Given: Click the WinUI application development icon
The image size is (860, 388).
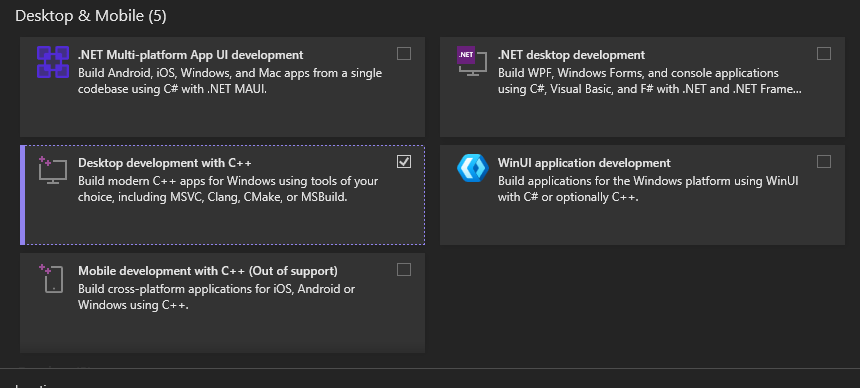Looking at the screenshot, I should tap(472, 168).
